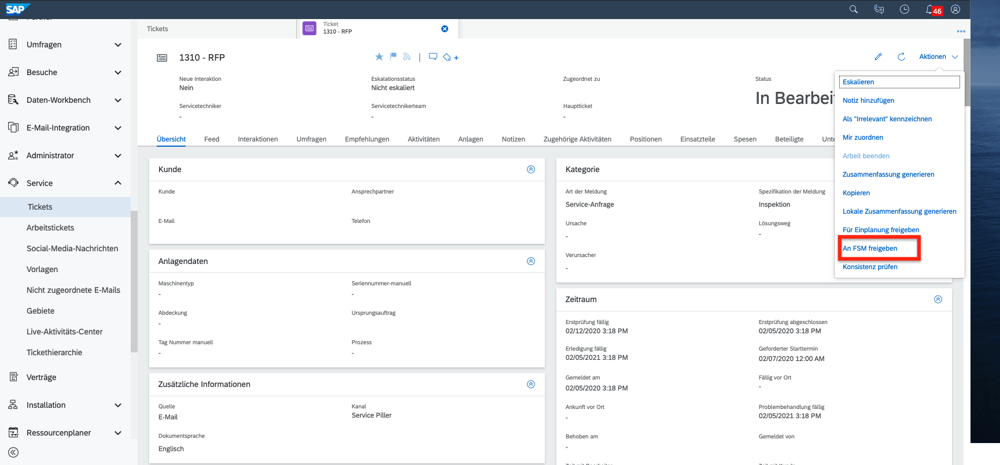
Task: Collapse the Zusätzliche Informationen card
Action: (x=531, y=384)
